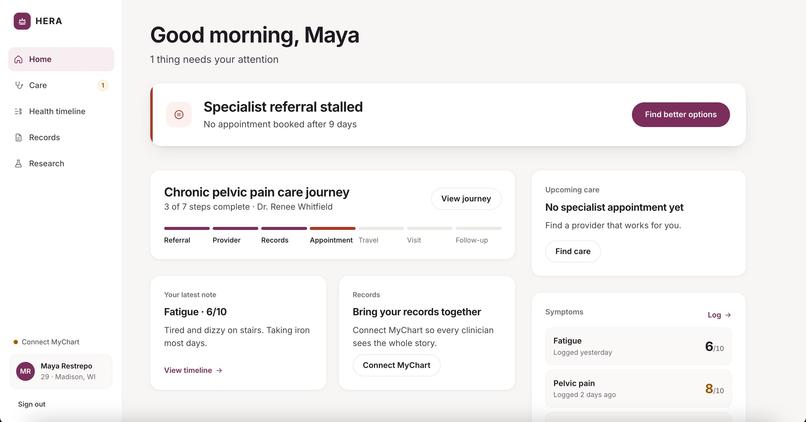Click the Care notification badge
806x422 pixels.
click(103, 85)
